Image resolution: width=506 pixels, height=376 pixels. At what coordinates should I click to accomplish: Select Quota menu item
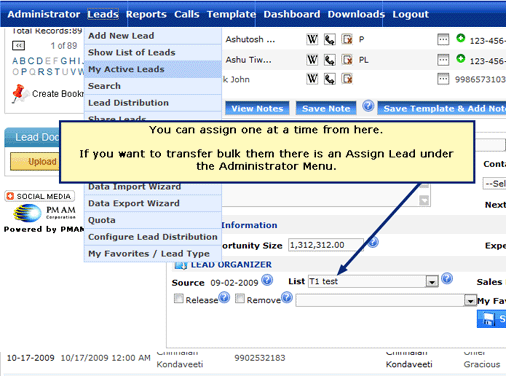tap(153, 220)
